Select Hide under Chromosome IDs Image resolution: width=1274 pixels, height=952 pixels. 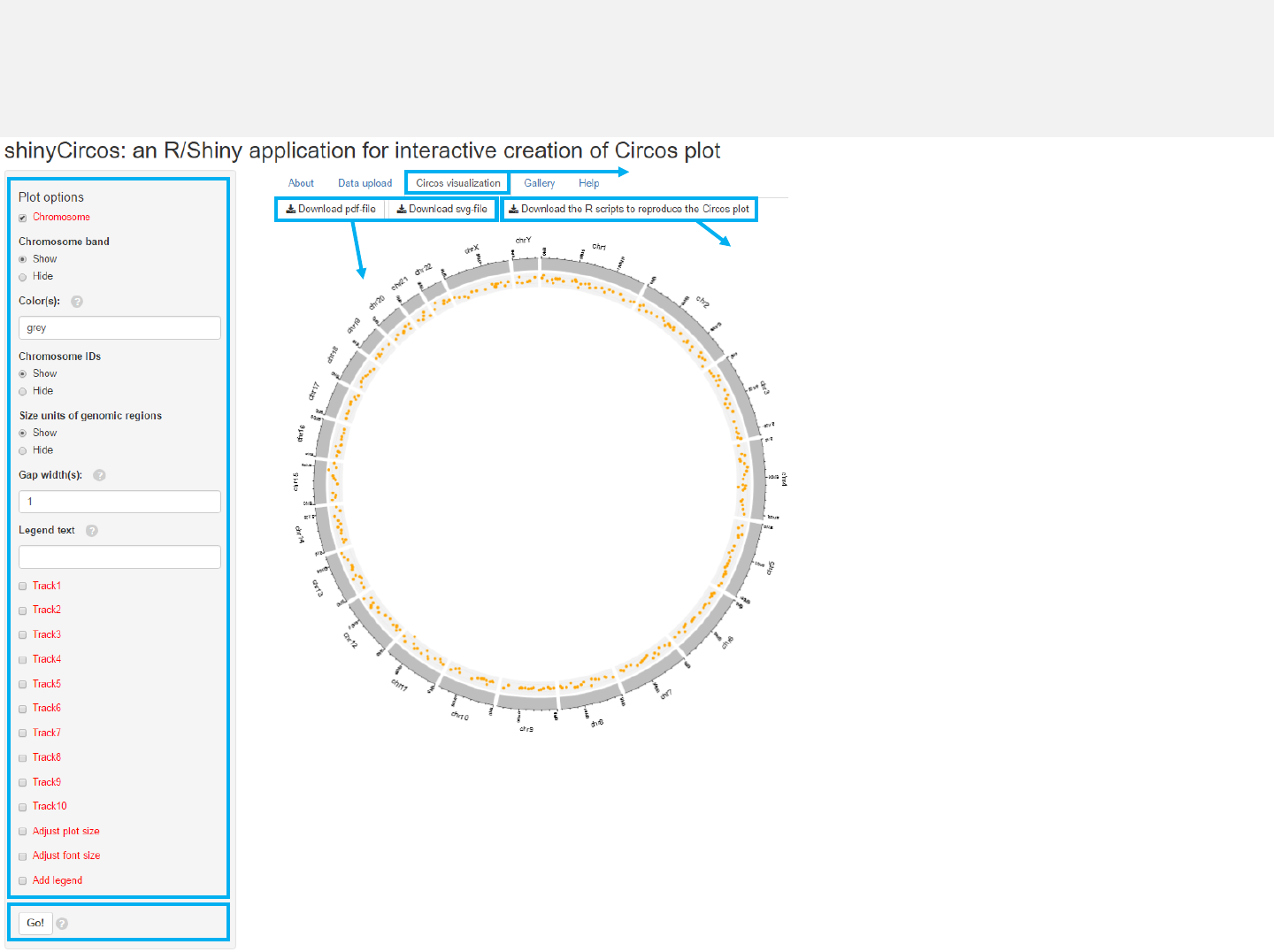(23, 391)
